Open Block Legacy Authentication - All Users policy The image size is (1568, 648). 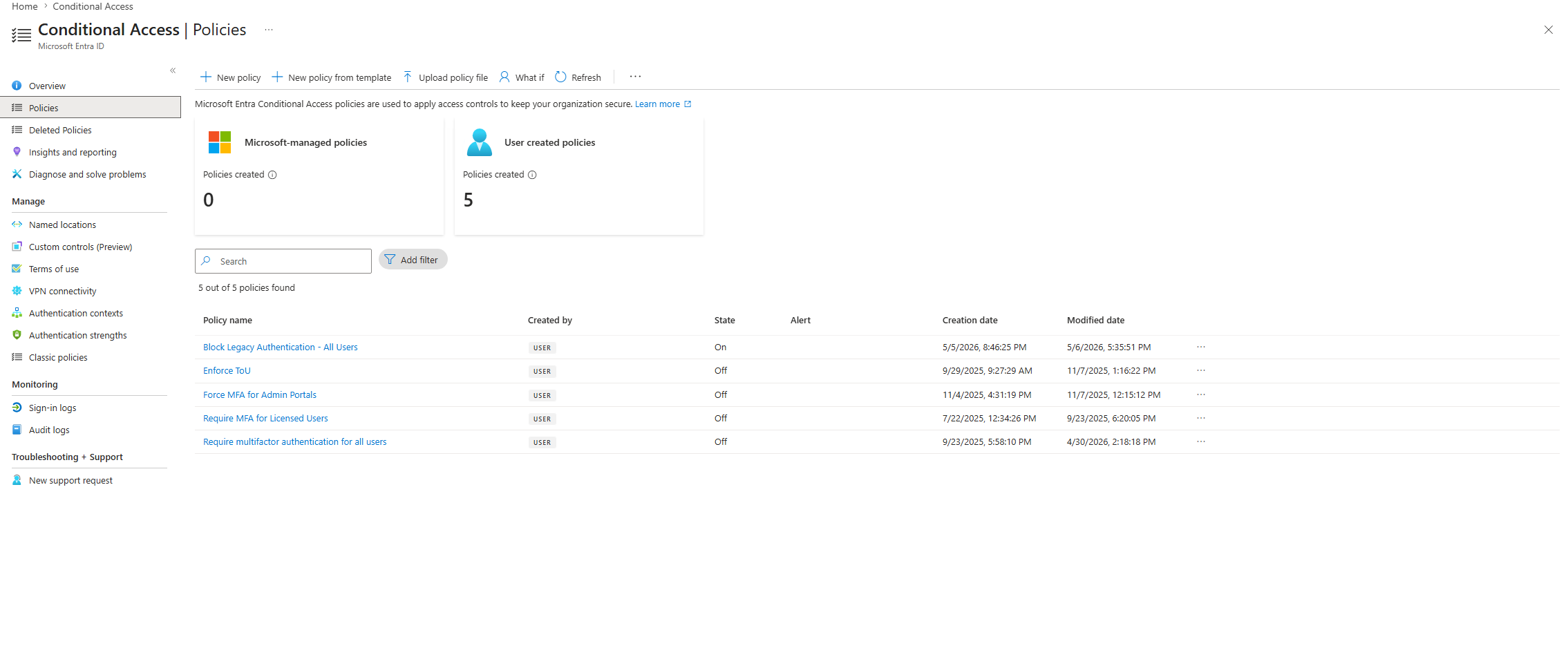coord(281,347)
